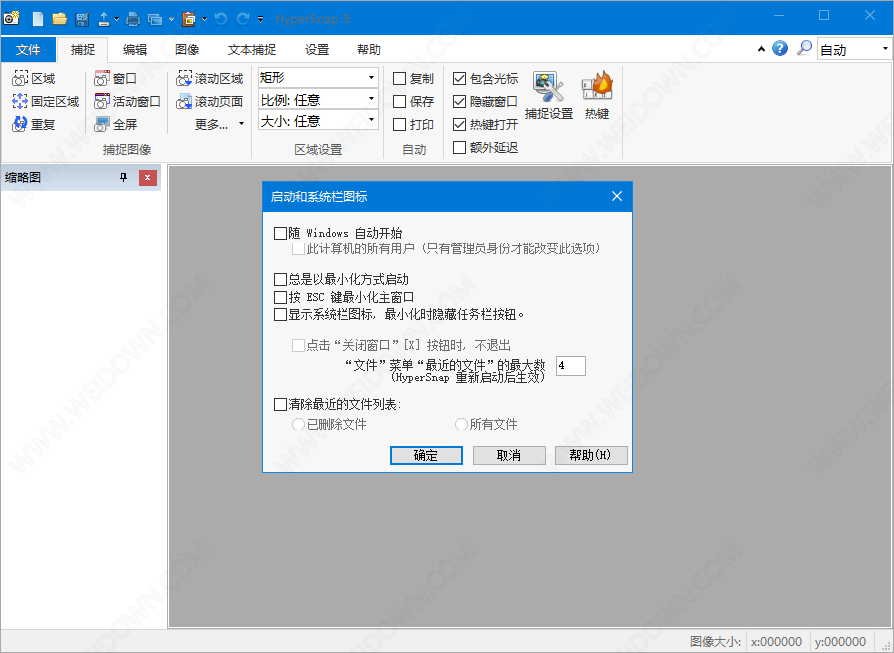Print using the printer toolbar icon
Screen dimensions: 894x653
133,19
